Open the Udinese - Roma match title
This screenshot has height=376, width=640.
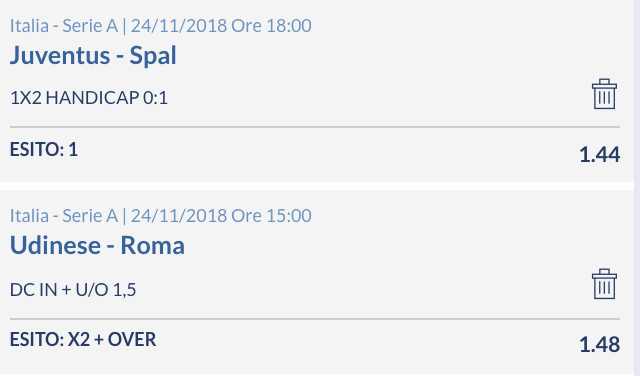coord(97,245)
